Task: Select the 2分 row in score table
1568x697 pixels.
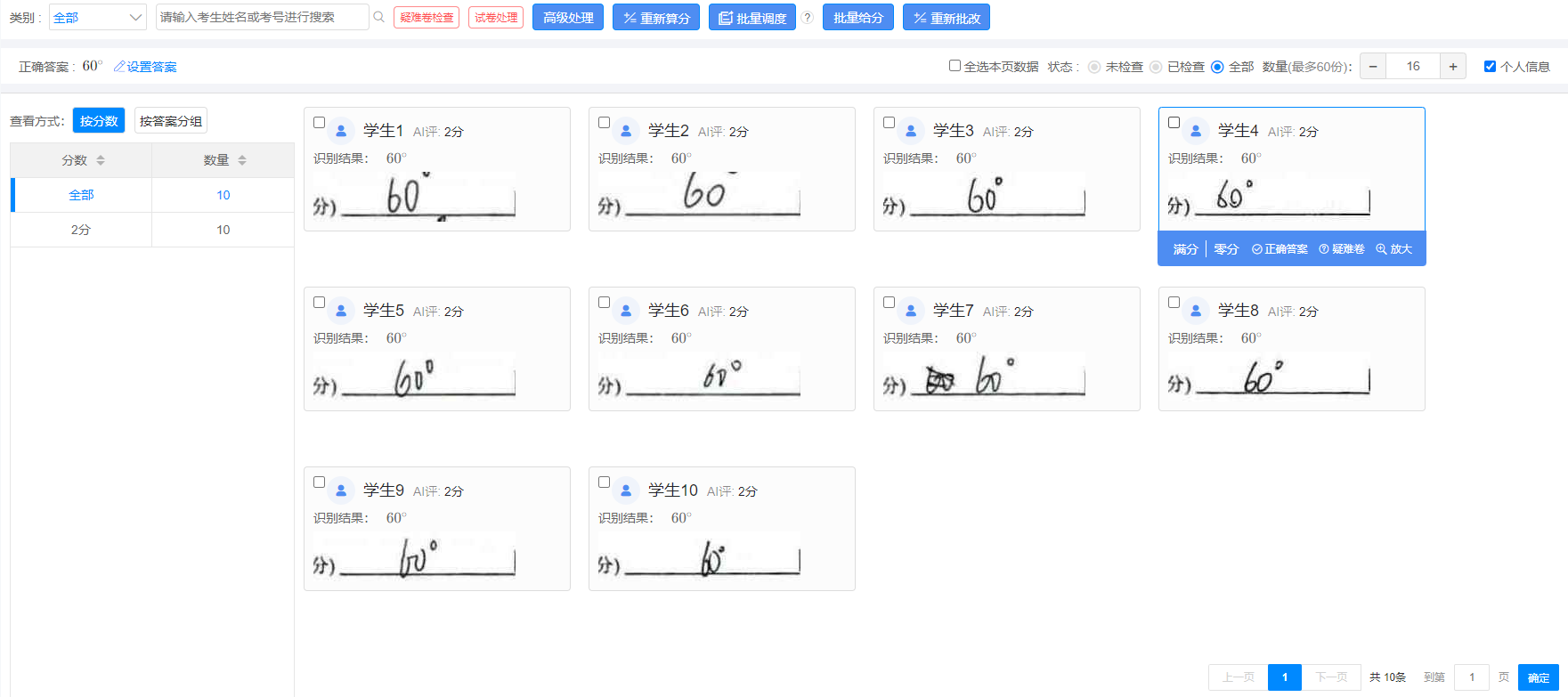Action: point(81,230)
